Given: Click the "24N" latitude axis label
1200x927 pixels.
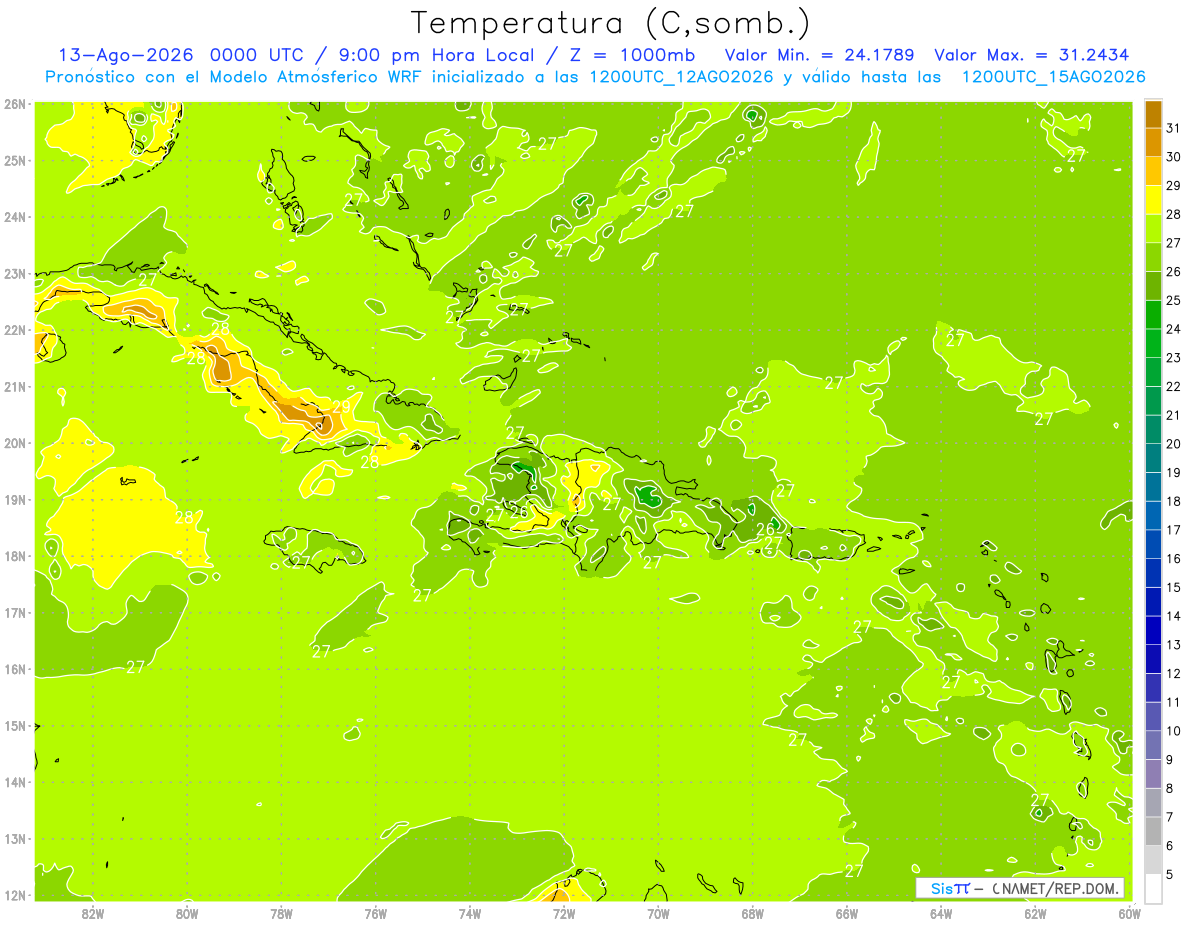Looking at the screenshot, I should (x=15, y=217).
